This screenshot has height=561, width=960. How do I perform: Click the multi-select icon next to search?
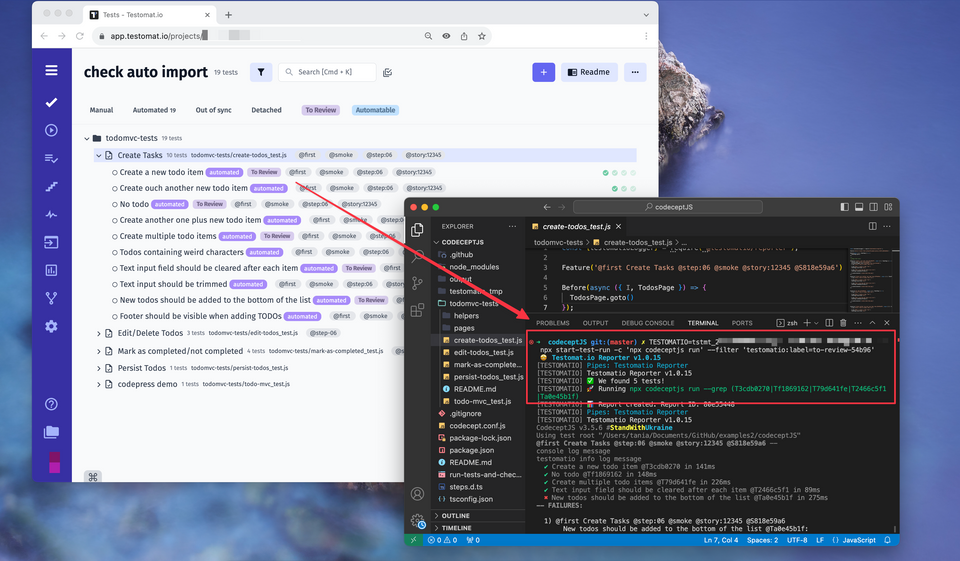(x=388, y=72)
